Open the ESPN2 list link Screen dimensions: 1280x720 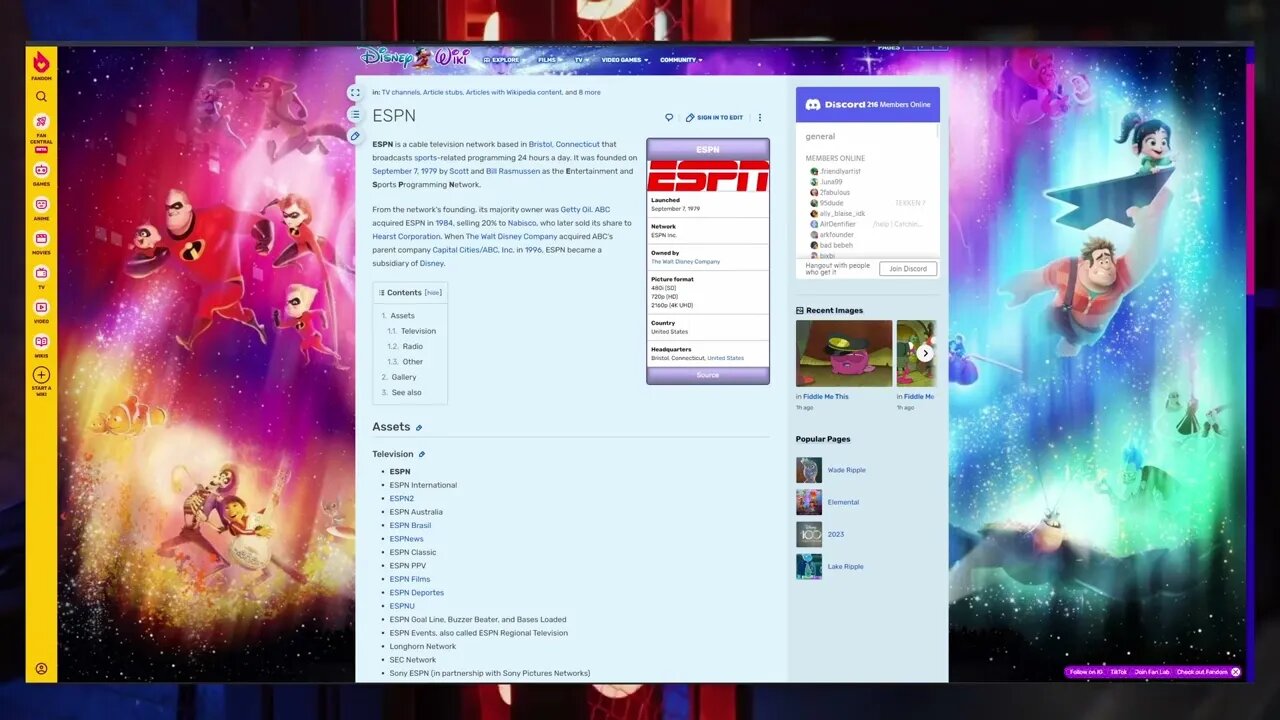tap(401, 498)
